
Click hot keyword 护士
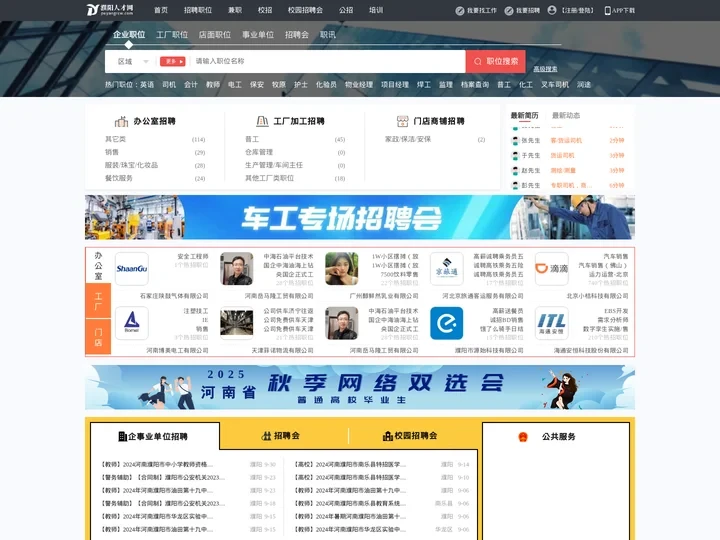click(301, 84)
